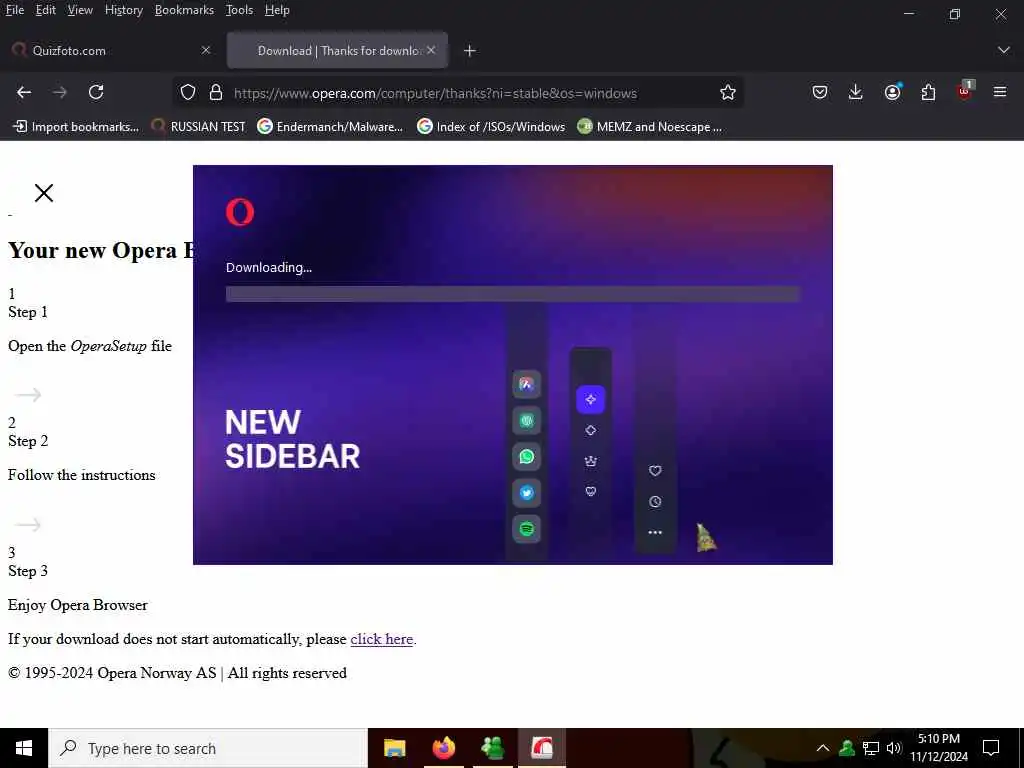The width and height of the screenshot is (1024, 768).
Task: Click the WhatsApp icon in sidebar image
Action: tap(526, 456)
